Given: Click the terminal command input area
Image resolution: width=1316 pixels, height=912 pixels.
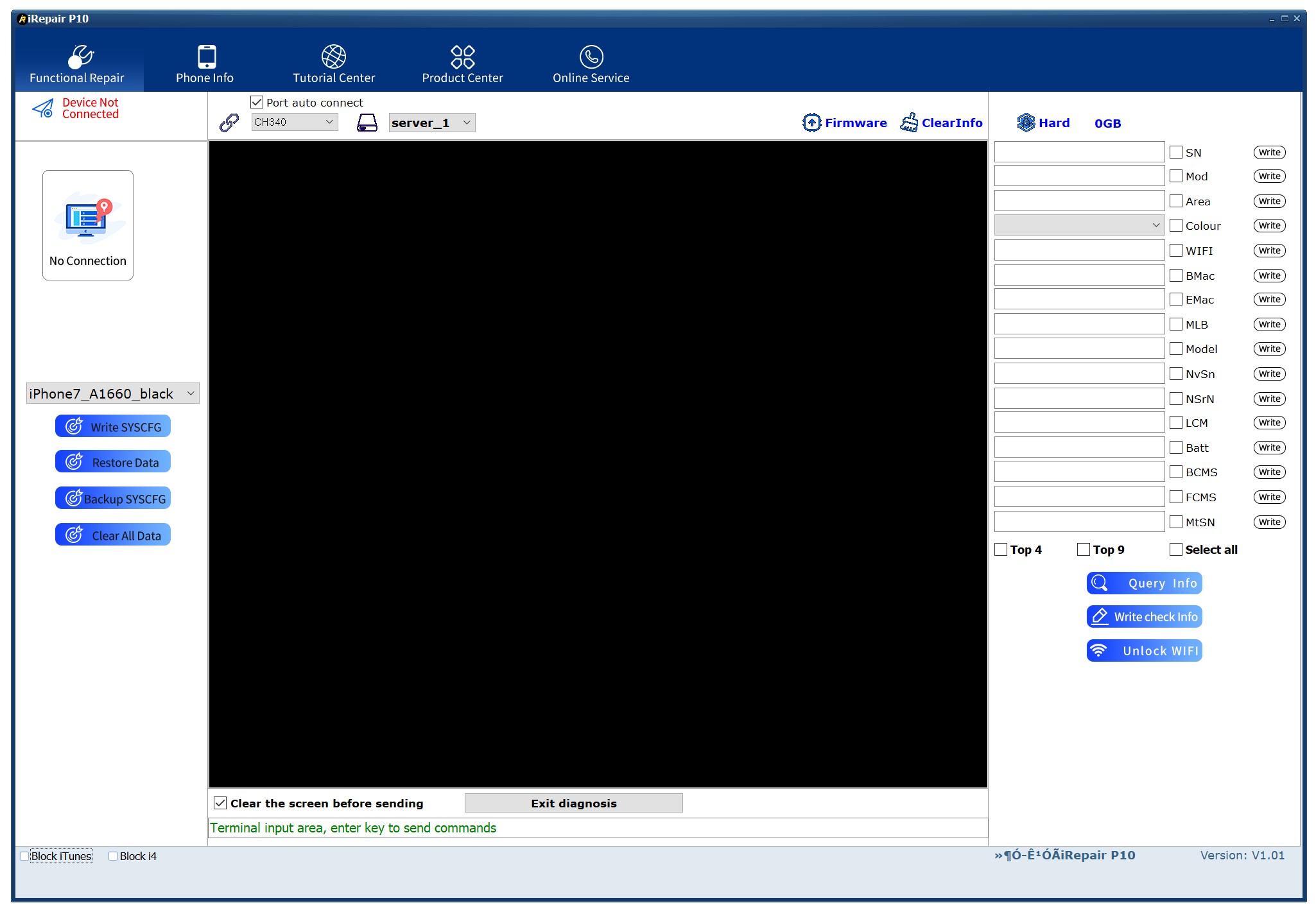Looking at the screenshot, I should pos(598,828).
